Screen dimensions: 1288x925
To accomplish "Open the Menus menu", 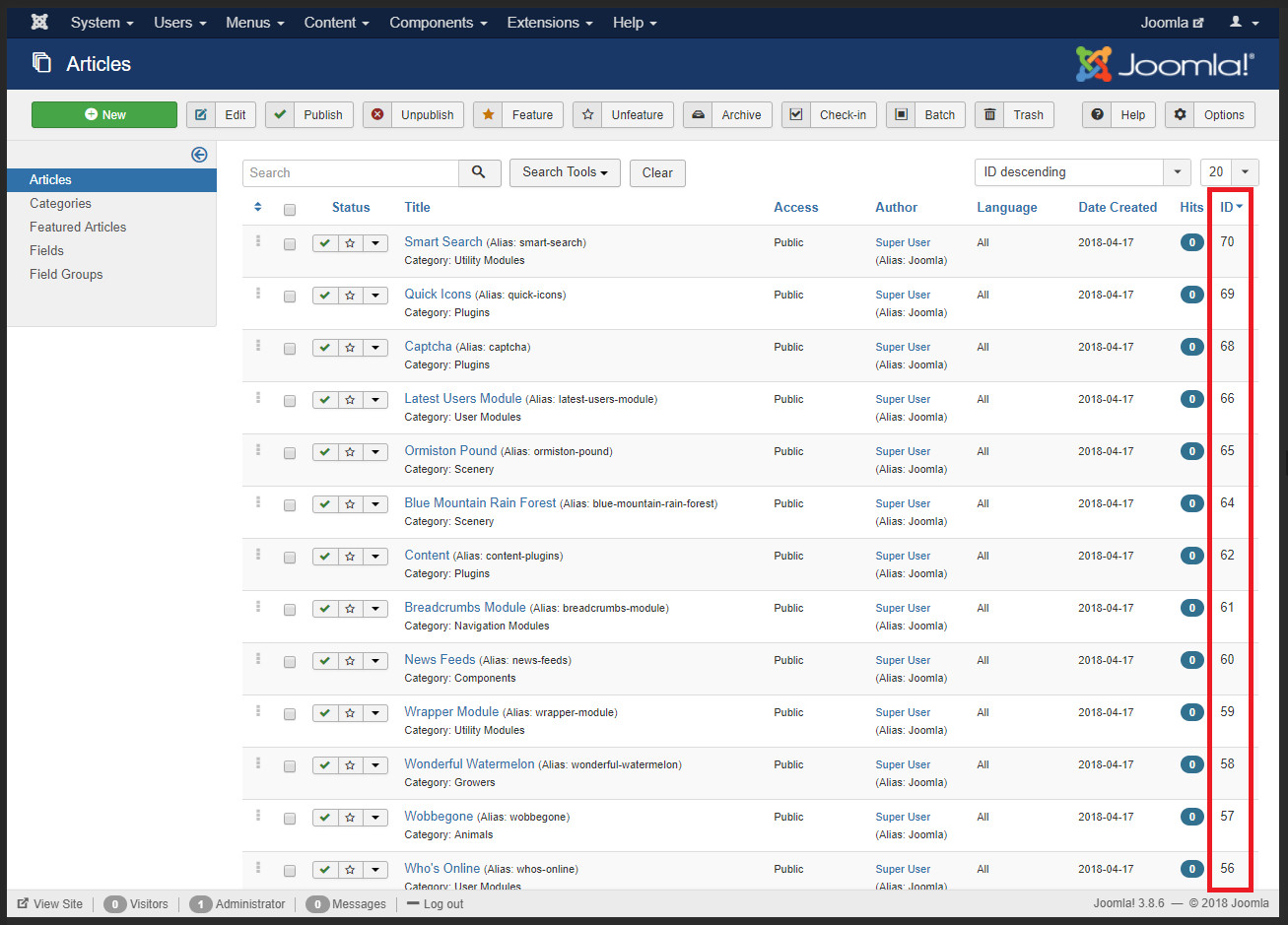I will (x=254, y=22).
